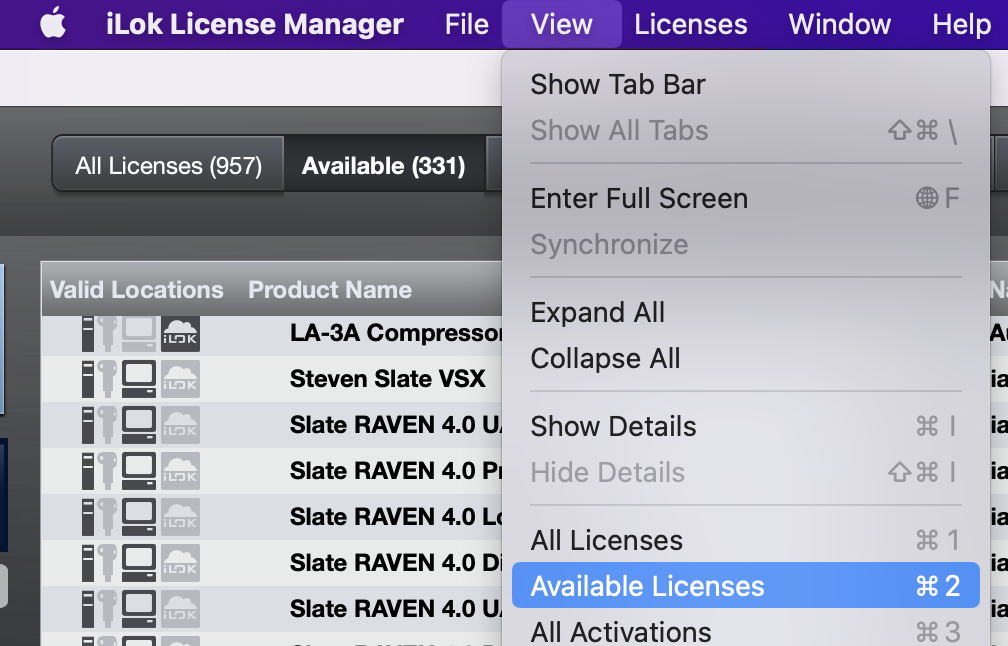Viewport: 1008px width, 646px height.
Task: Select the highlighted Available Licenses menu item
Action: pyautogui.click(x=746, y=586)
